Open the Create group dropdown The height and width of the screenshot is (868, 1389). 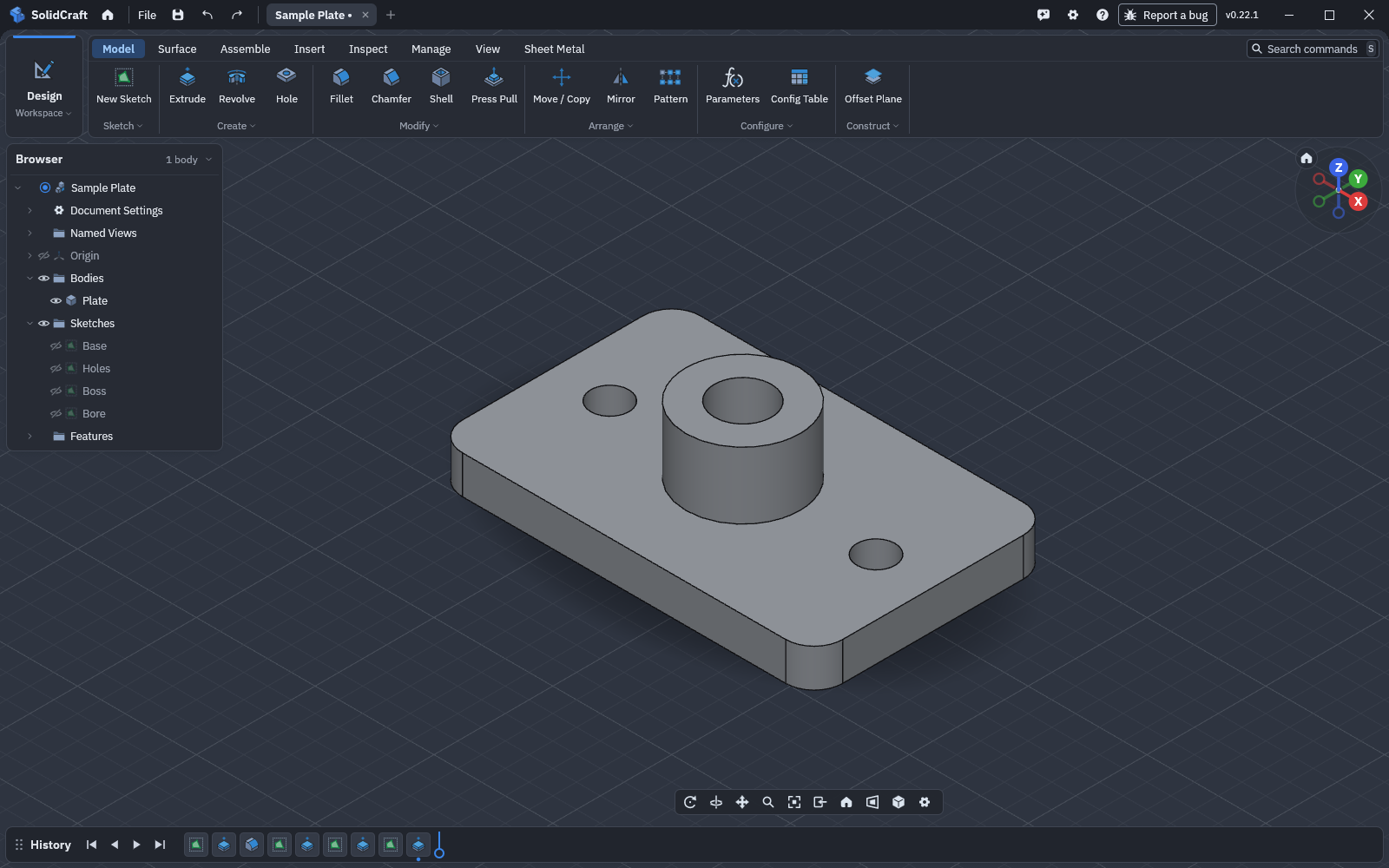[236, 126]
